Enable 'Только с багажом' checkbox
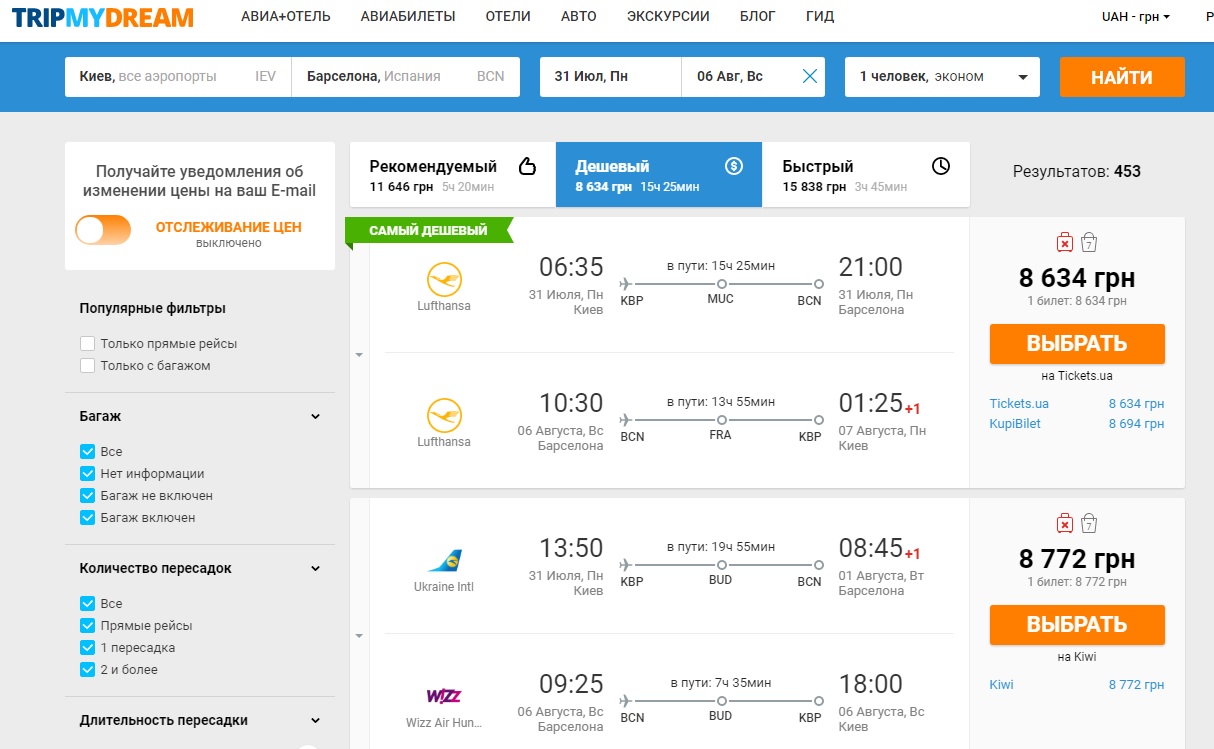1214x749 pixels. (88, 366)
